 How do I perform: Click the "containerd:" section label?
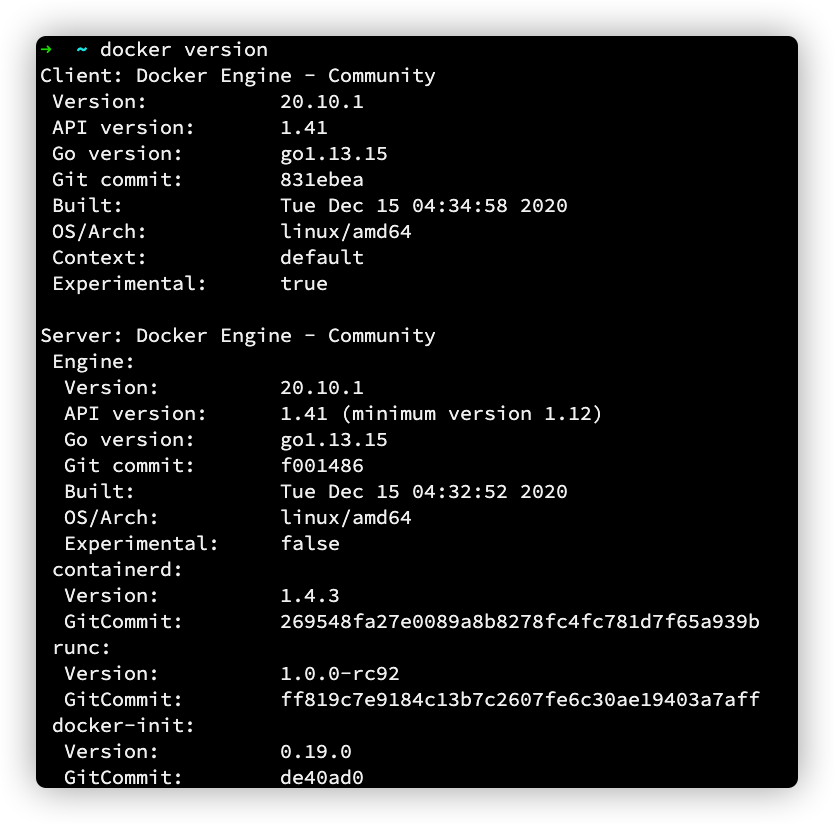pos(117,569)
